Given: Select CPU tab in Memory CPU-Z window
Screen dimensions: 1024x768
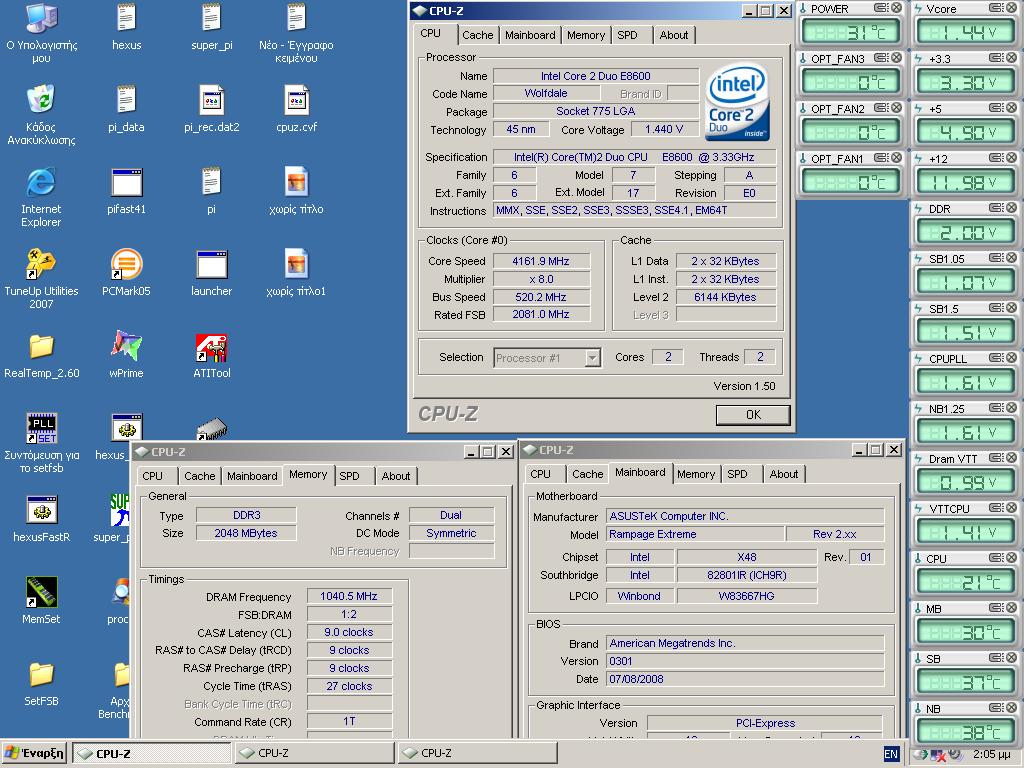Looking at the screenshot, I should coord(152,476).
